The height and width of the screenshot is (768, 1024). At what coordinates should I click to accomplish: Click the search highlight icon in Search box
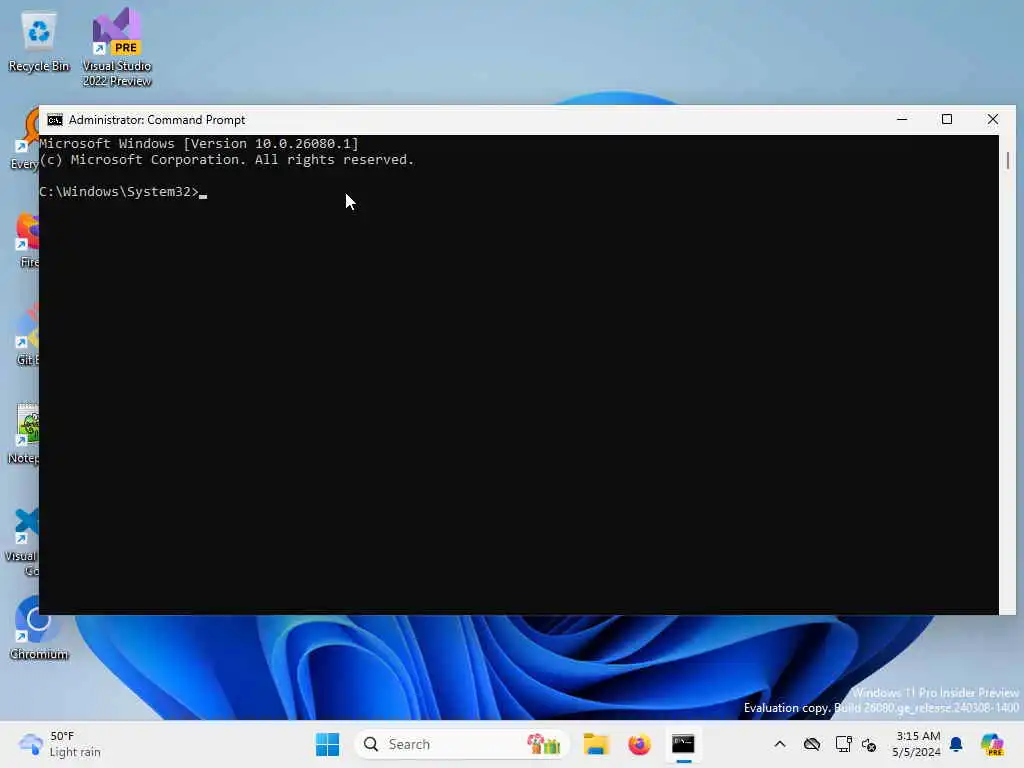(544, 744)
